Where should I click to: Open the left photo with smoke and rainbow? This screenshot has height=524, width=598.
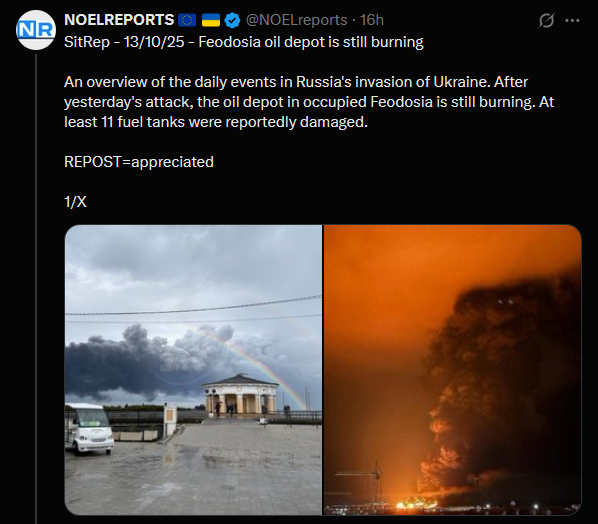point(193,370)
